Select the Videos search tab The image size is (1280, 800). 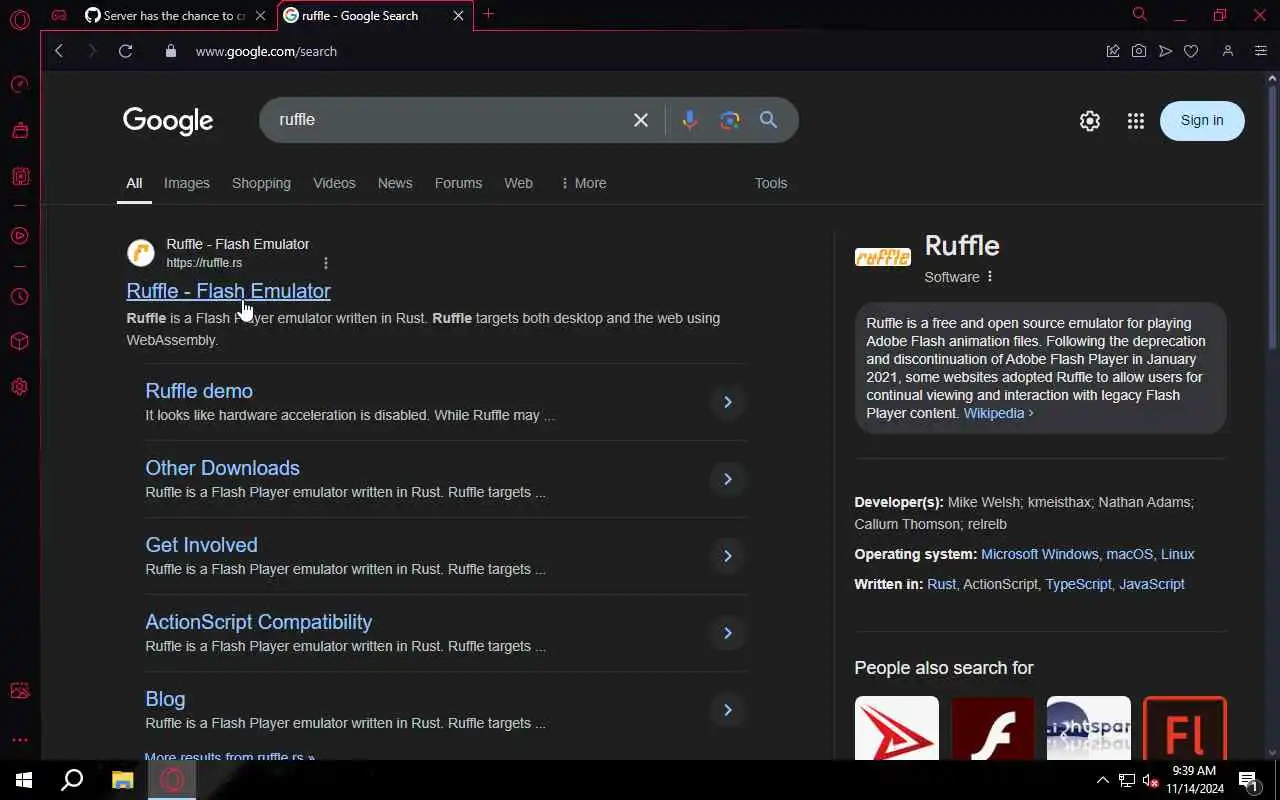coord(334,183)
